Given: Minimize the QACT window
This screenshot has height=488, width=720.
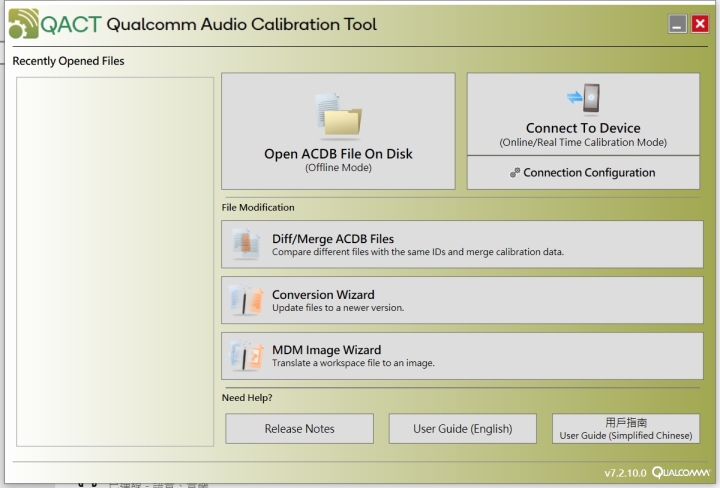Looking at the screenshot, I should pos(677,24).
